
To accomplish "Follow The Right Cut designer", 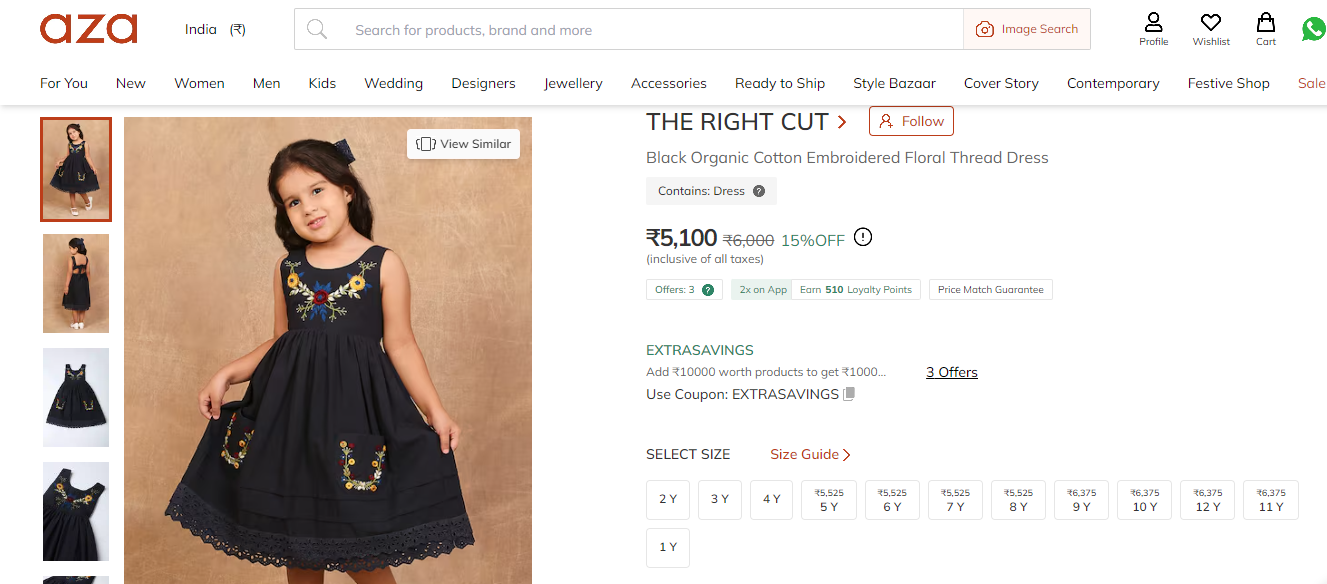I will pos(911,121).
